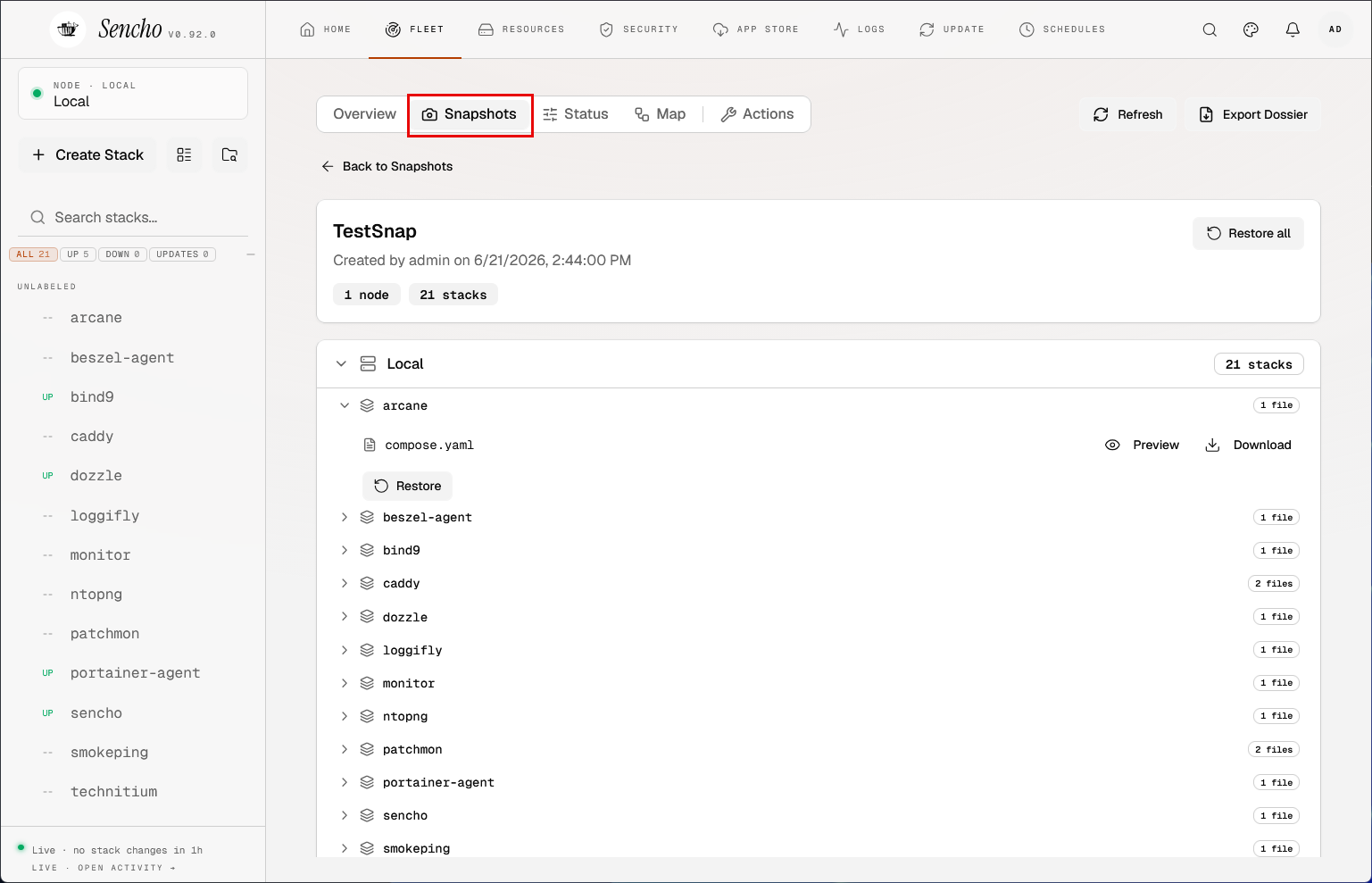Viewport: 1372px width, 883px height.
Task: Open the Update nav item
Action: (x=952, y=29)
